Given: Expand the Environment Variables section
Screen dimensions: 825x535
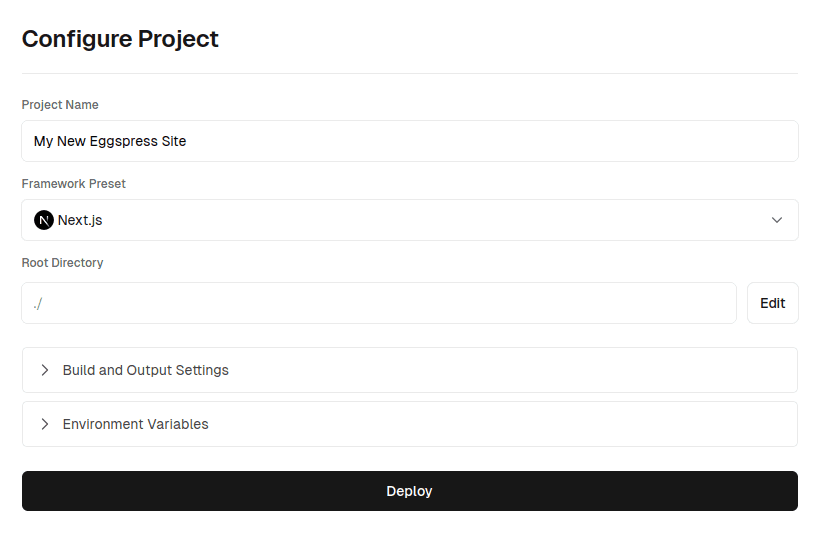Looking at the screenshot, I should coord(410,424).
